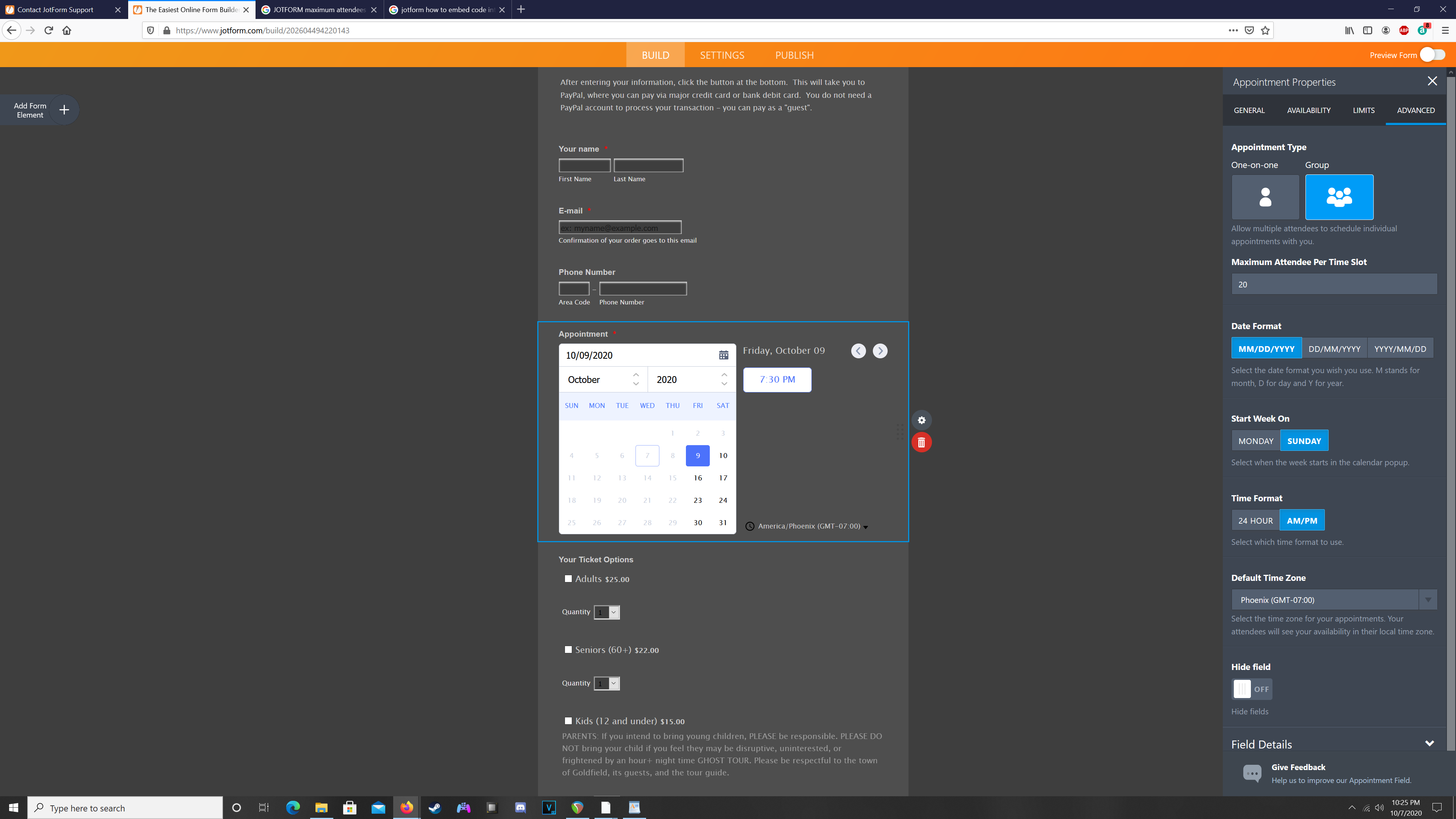This screenshot has width=1456, height=819.
Task: Click the calendar icon in date field
Action: (723, 355)
